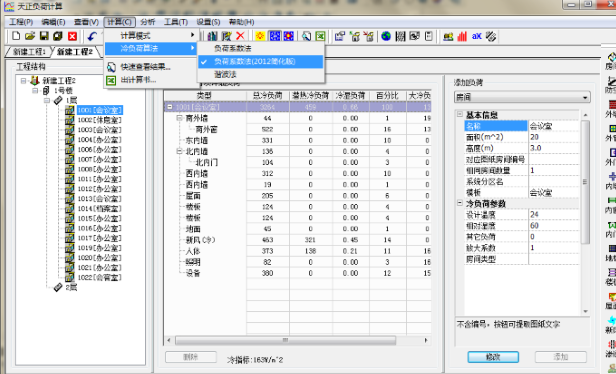Click the green spreadsheet export toolbar icon
This screenshot has width=616, height=374.
click(321, 36)
